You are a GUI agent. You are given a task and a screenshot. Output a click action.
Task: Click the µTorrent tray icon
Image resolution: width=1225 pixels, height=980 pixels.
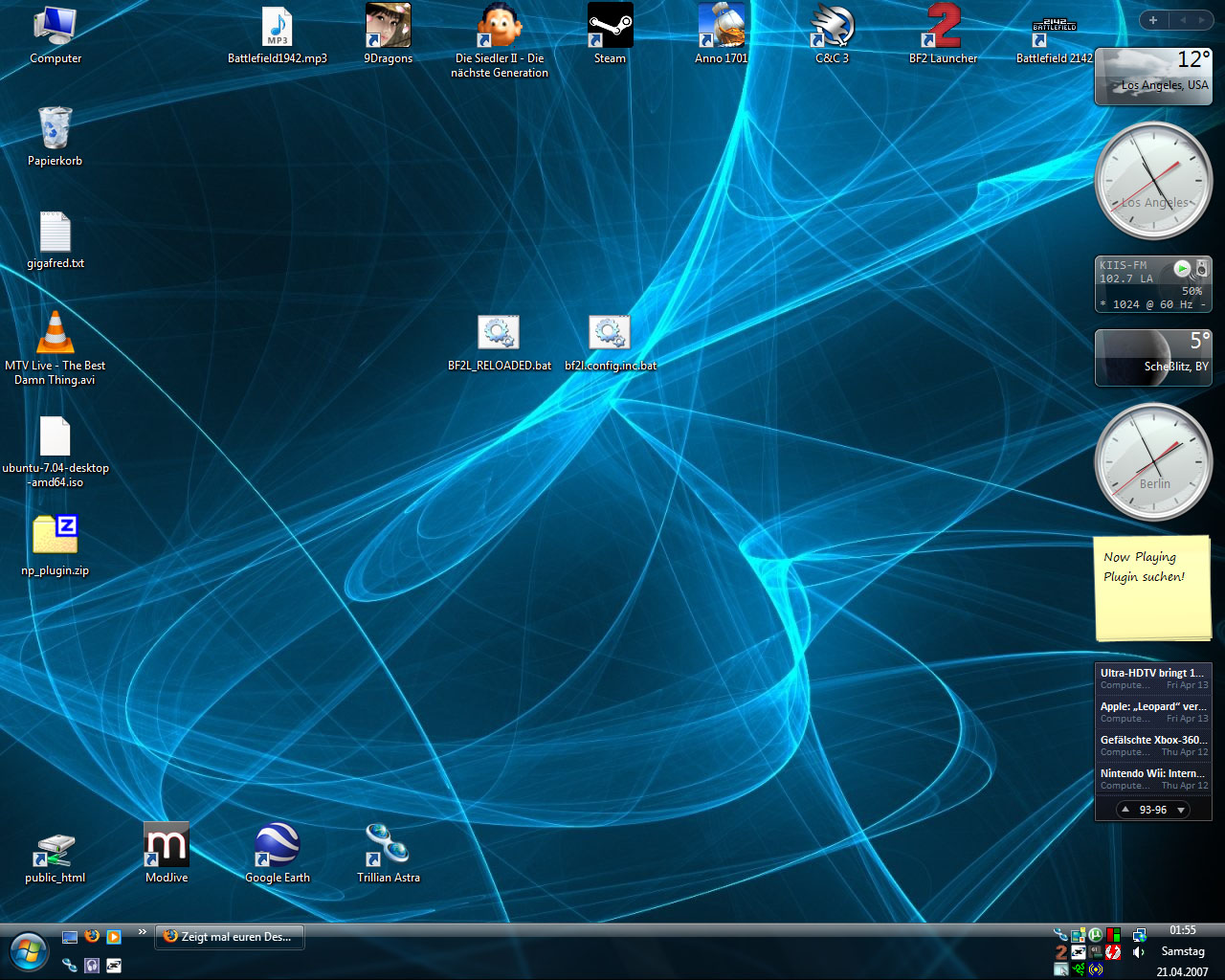tap(1096, 935)
